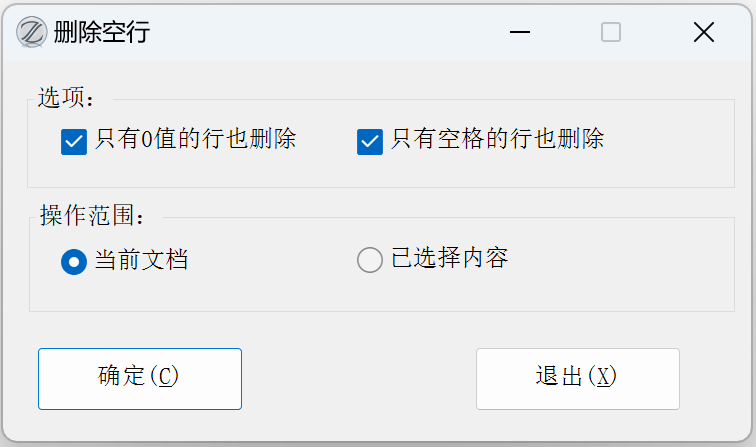Uncheck the 只有0值的行也删除 checkbox

click(x=74, y=142)
